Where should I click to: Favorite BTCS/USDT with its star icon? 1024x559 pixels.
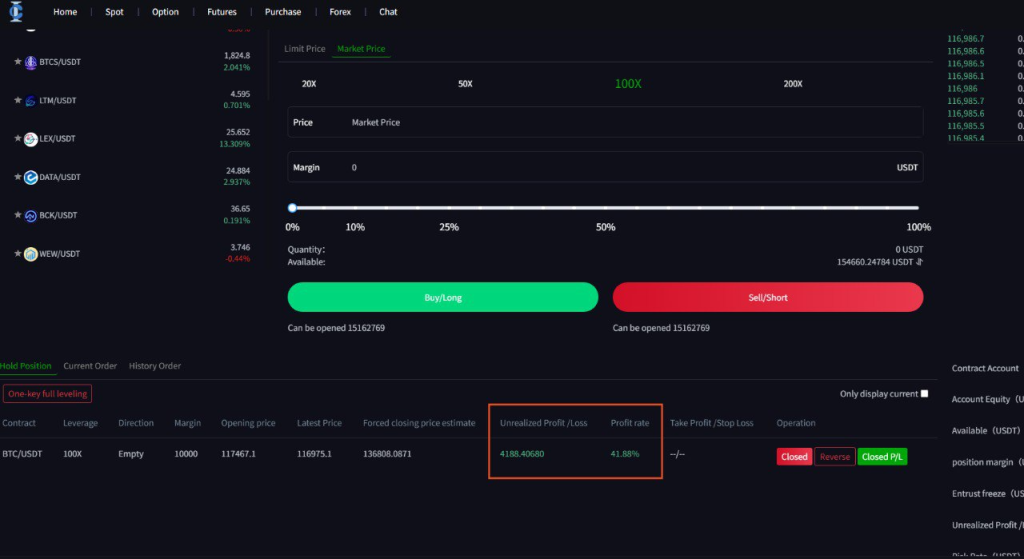[x=17, y=62]
